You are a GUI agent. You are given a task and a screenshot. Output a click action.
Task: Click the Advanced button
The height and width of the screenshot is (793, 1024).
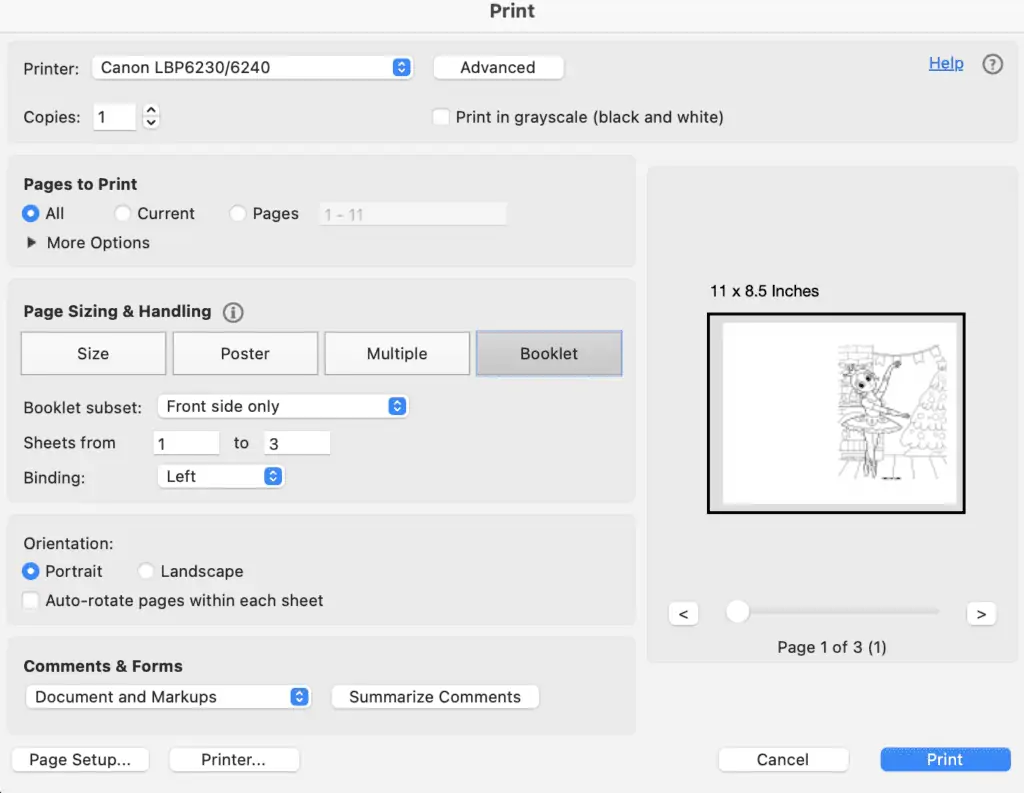(x=498, y=67)
